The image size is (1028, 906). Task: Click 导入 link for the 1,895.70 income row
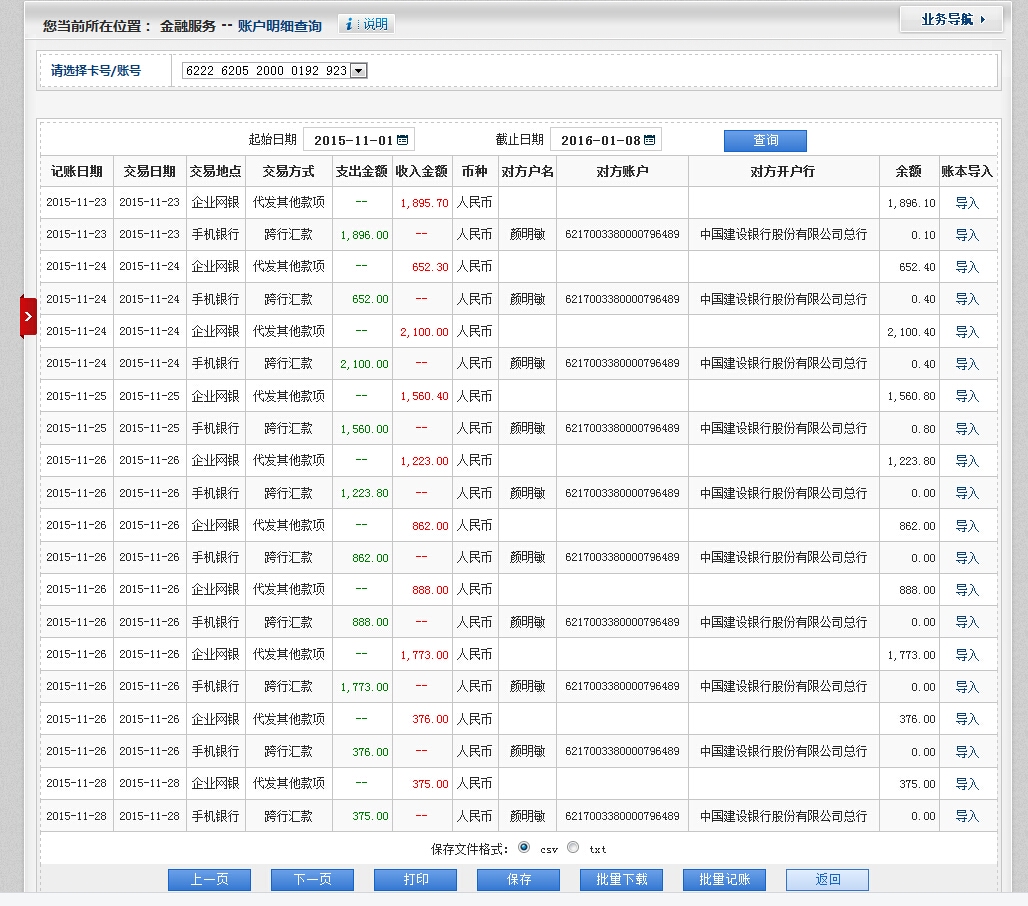(x=967, y=203)
